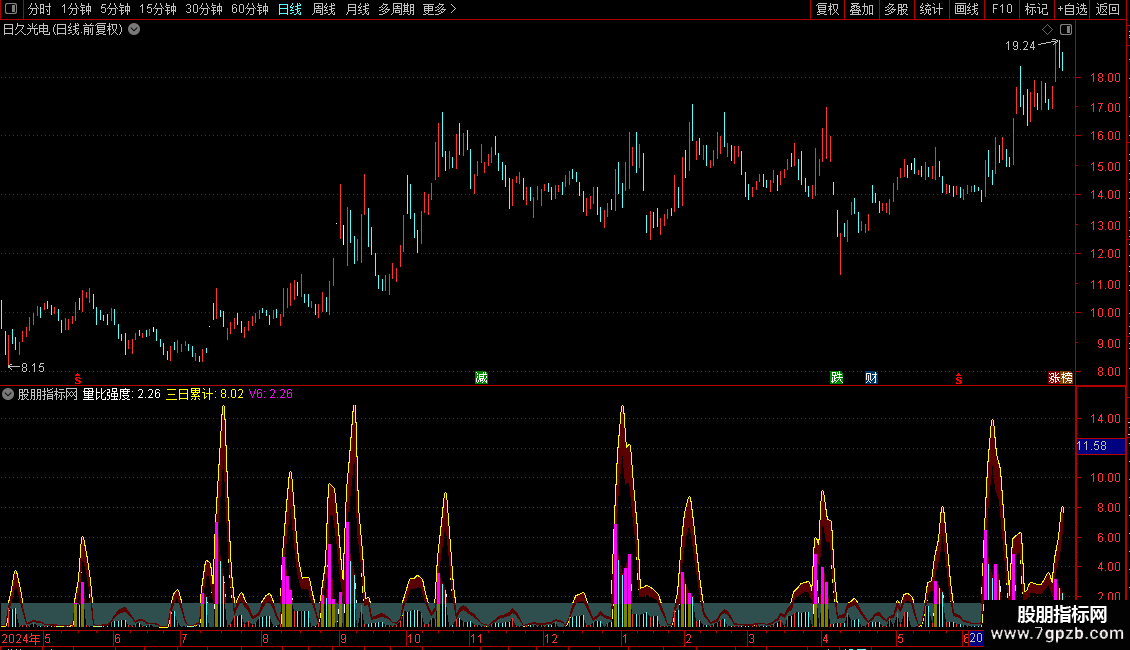Image resolution: width=1130 pixels, height=650 pixels.
Task: Click the 12 month marker on the time axis
Action: click(551, 638)
